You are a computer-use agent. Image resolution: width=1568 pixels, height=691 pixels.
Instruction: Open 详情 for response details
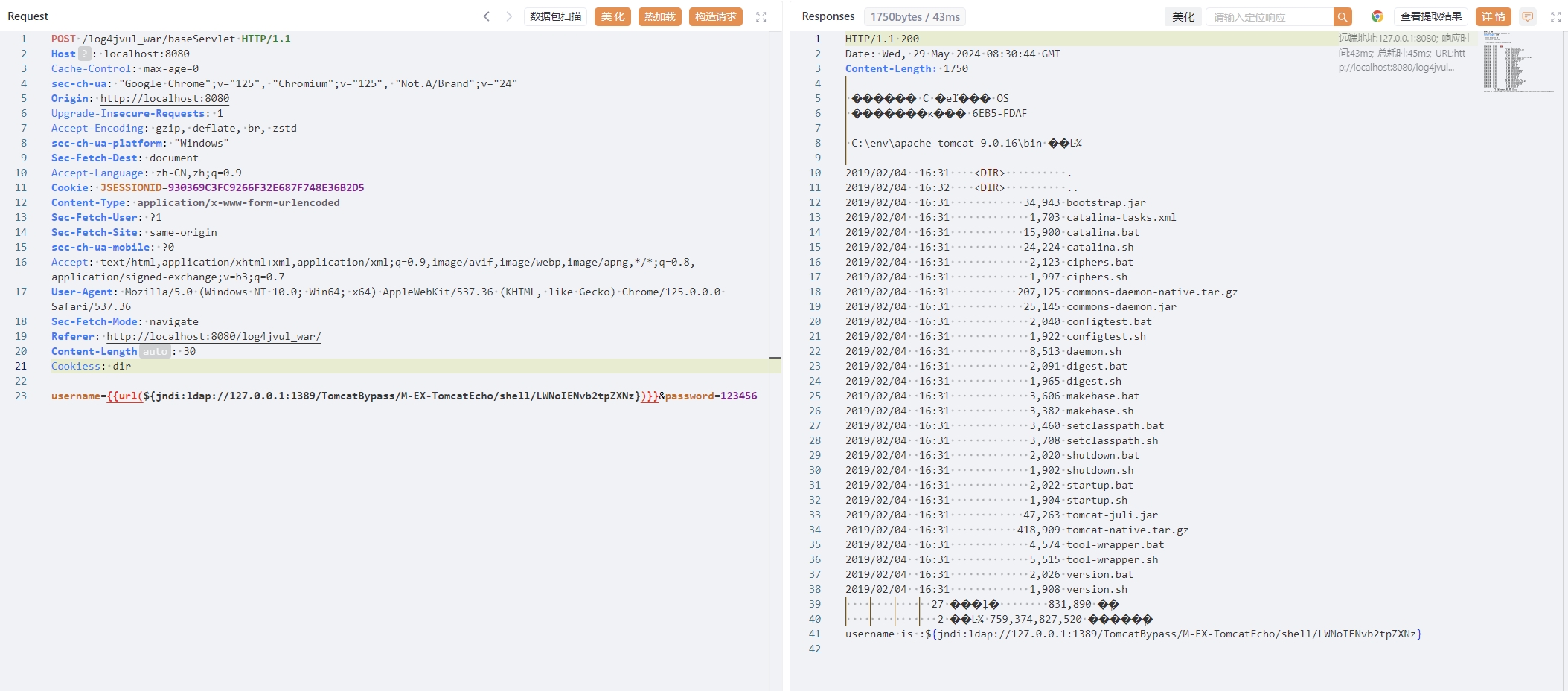(x=1495, y=16)
